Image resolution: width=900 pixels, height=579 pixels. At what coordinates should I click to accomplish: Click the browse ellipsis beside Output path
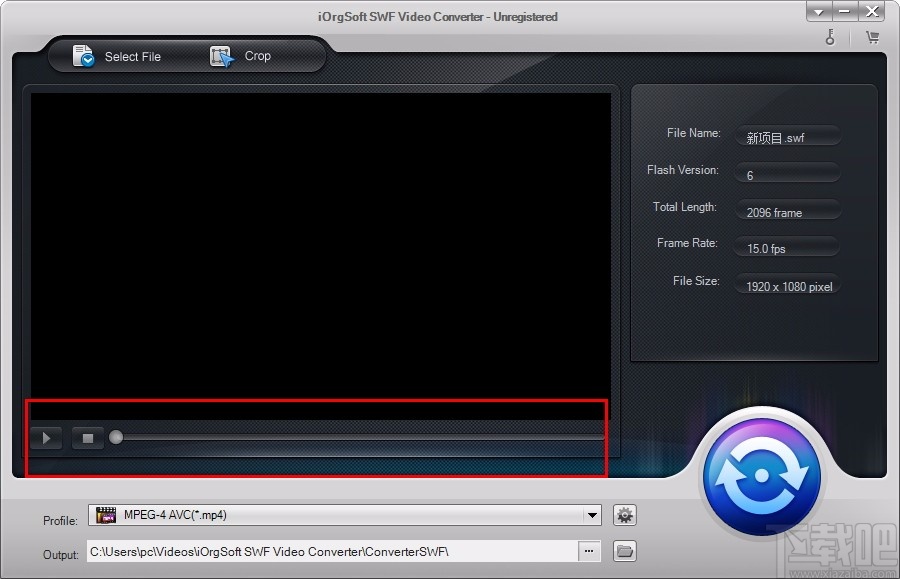(x=589, y=551)
